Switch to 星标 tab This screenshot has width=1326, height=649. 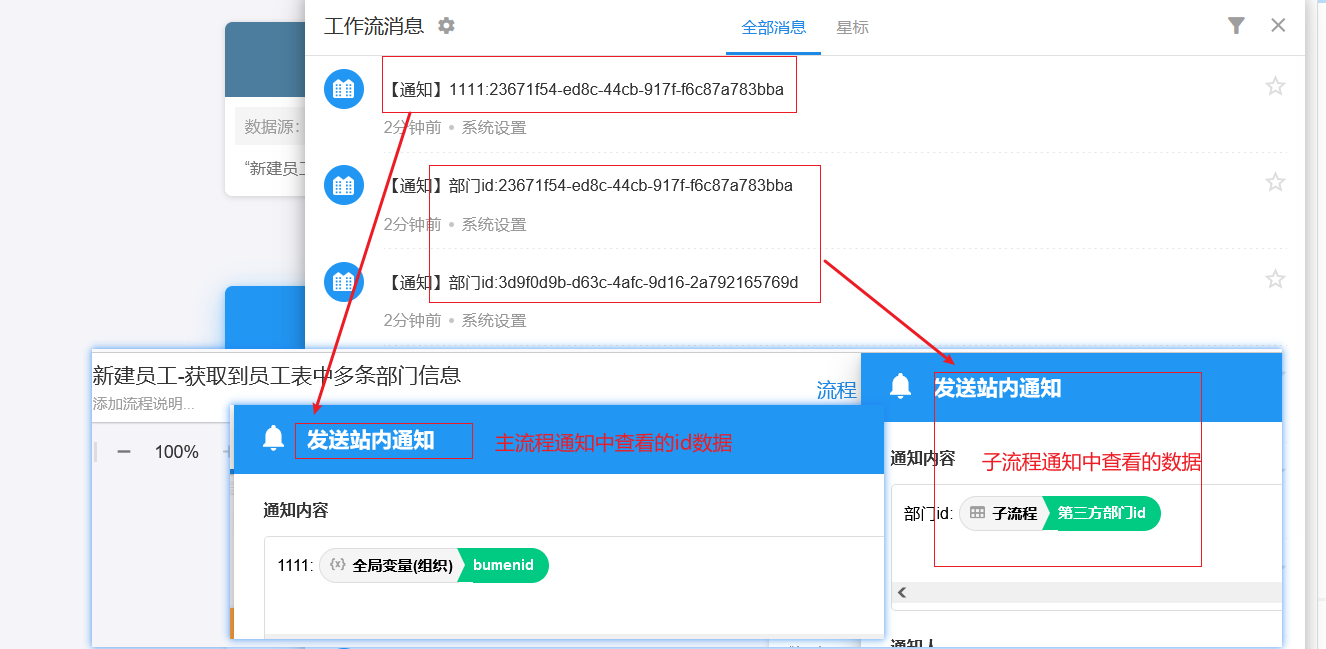852,28
